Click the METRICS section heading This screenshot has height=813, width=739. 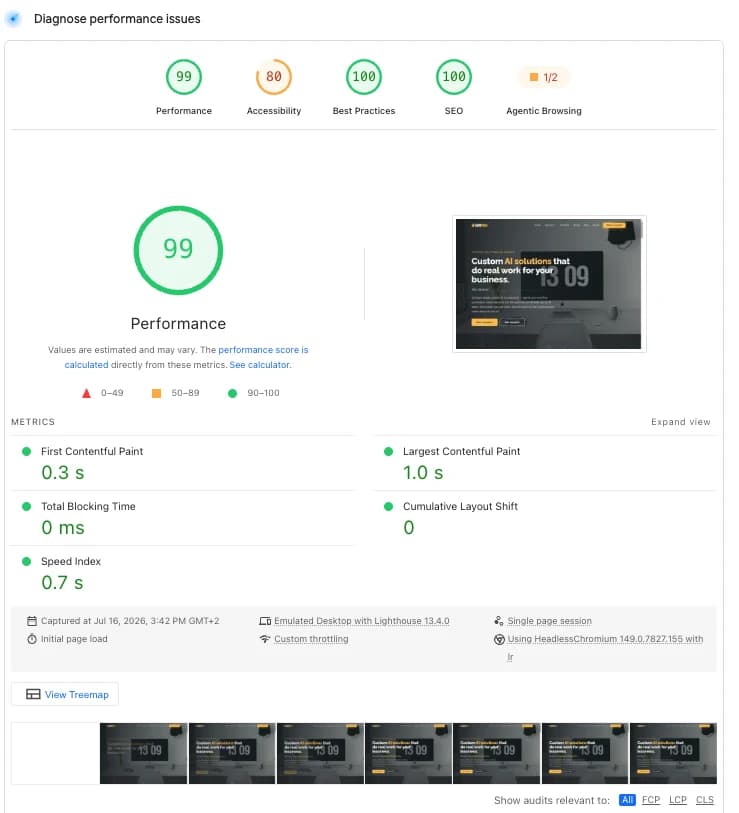pyautogui.click(x=33, y=422)
